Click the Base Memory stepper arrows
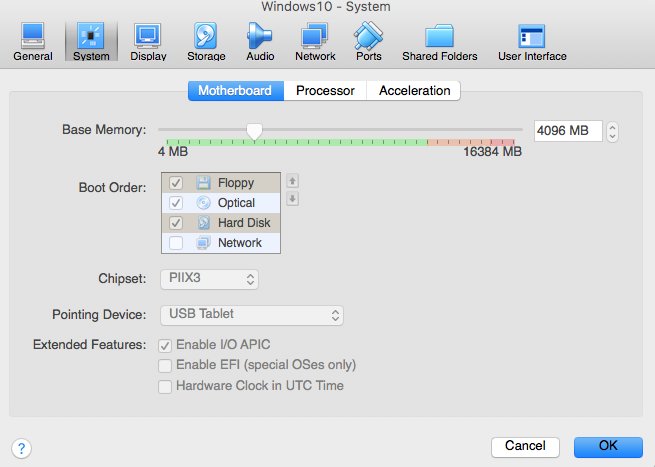The width and height of the screenshot is (655, 467). [612, 132]
